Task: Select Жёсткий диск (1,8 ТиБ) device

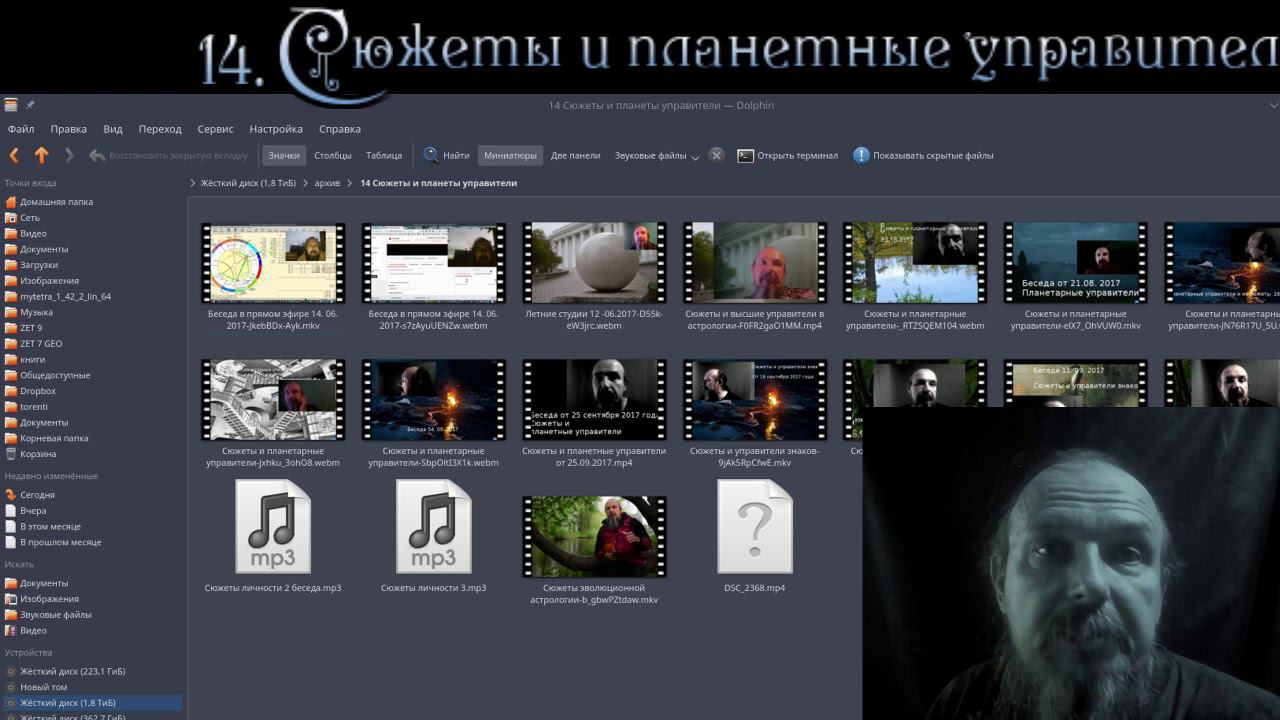Action: (92, 703)
